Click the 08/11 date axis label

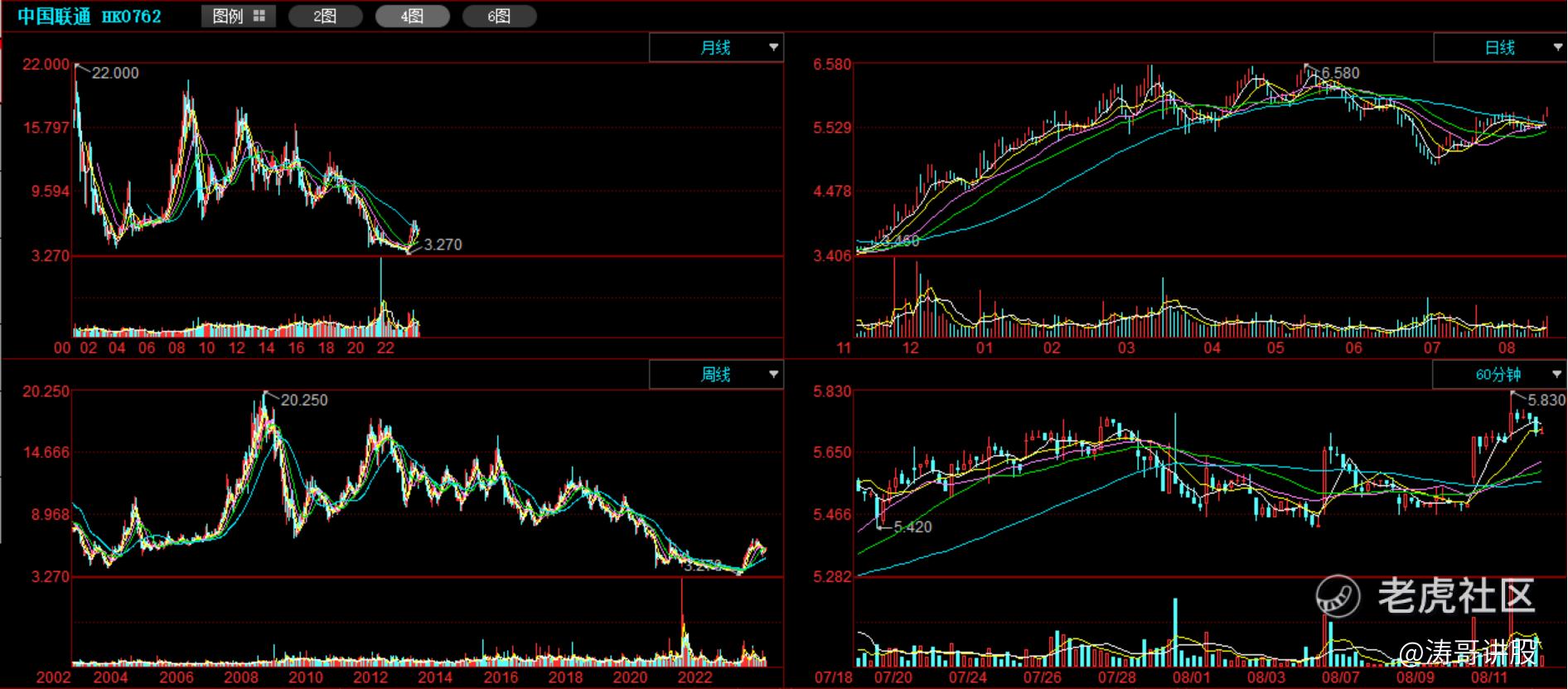(1488, 677)
